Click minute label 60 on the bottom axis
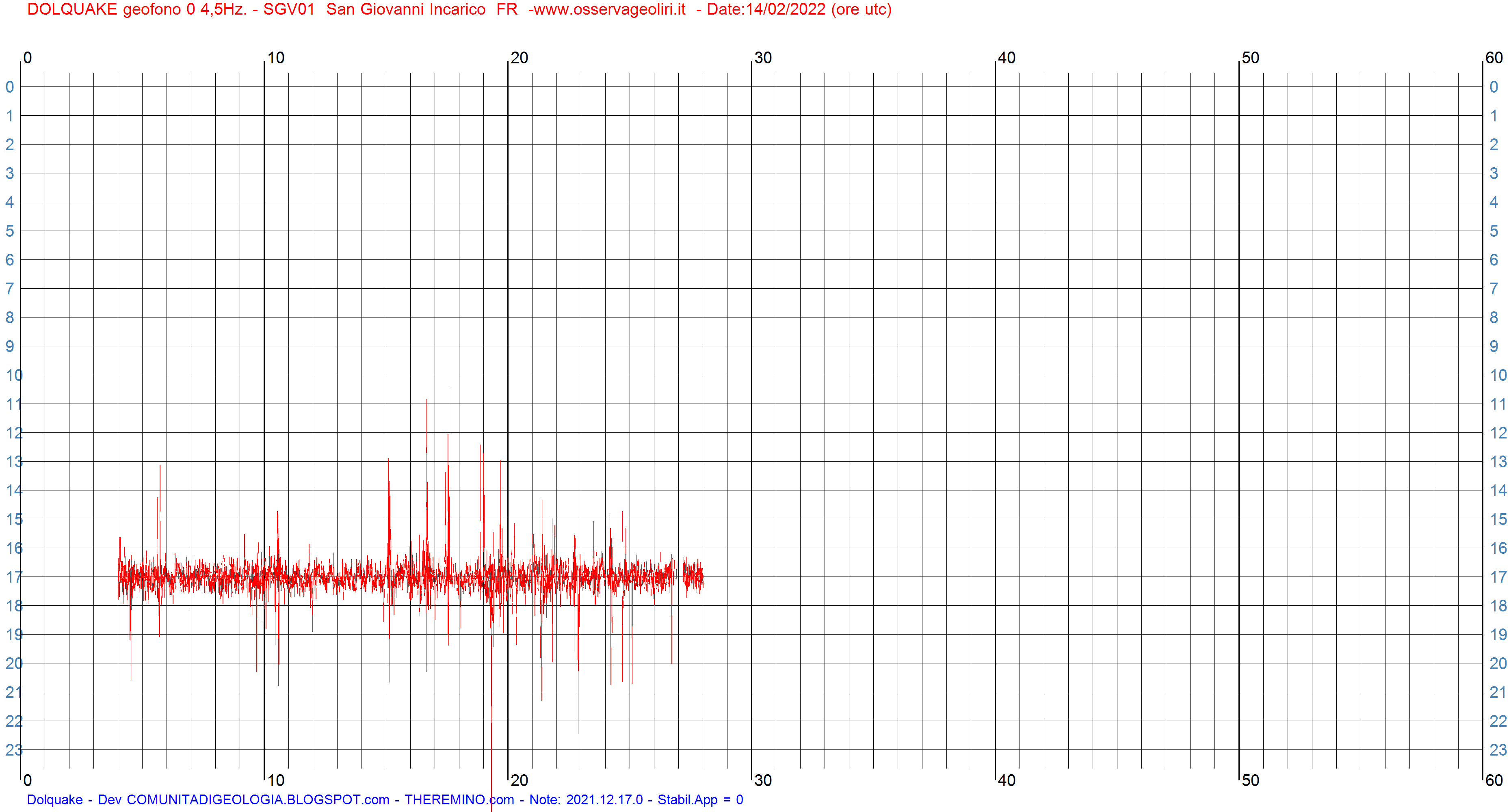Viewport: 1511px width, 812px height. pyautogui.click(x=1494, y=780)
